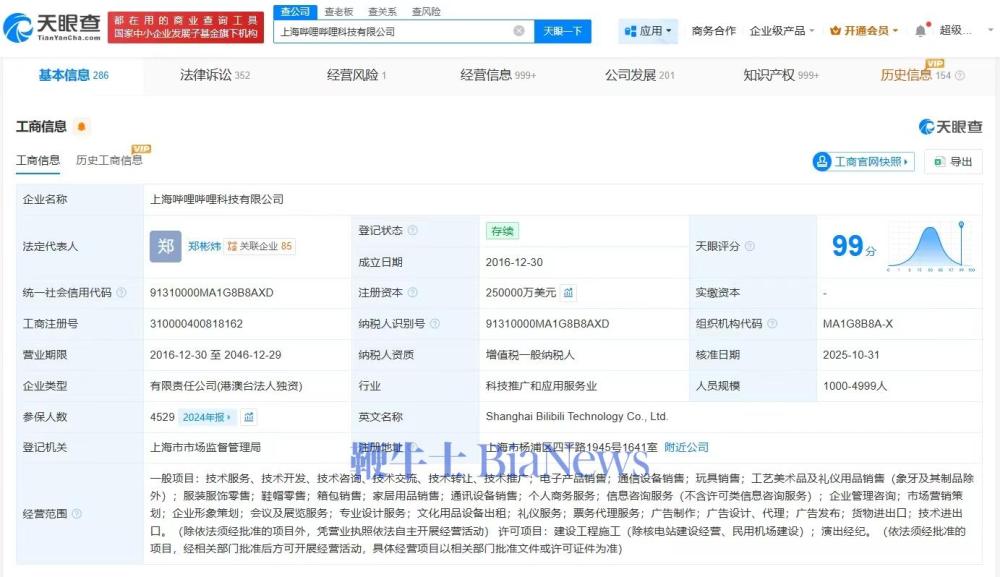Clear the search box with the X icon

(x=519, y=31)
